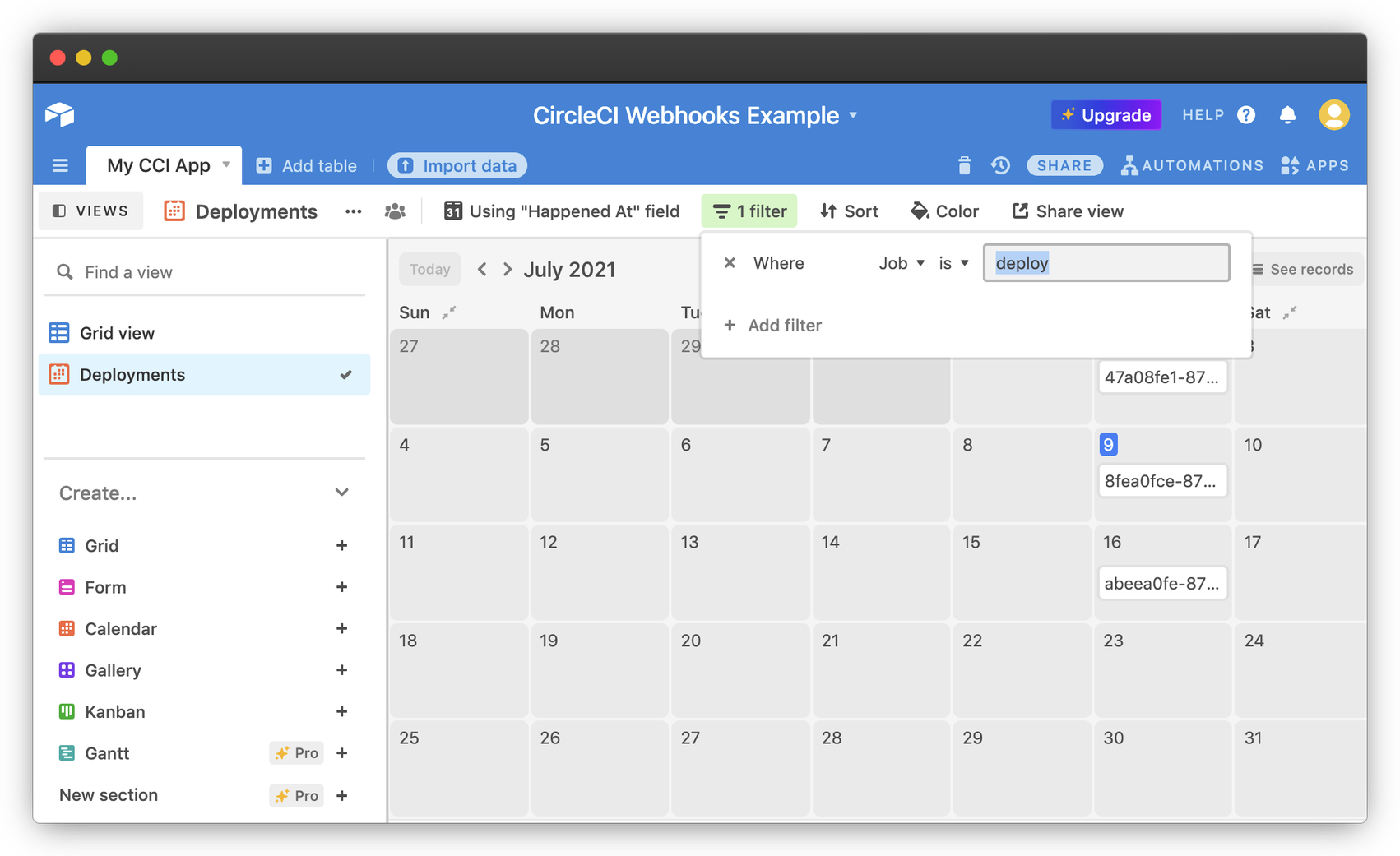
Task: Select Deployments view in sidebar
Action: pos(204,375)
